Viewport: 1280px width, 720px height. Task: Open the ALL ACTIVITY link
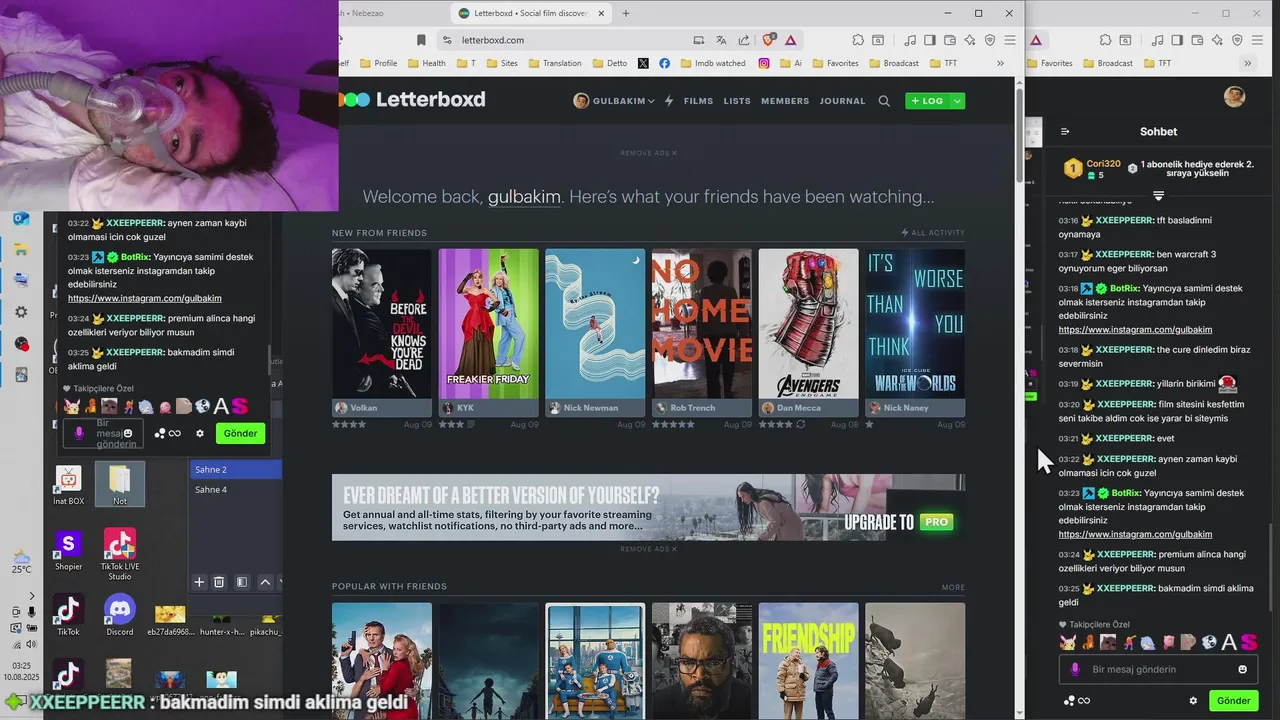(x=933, y=233)
